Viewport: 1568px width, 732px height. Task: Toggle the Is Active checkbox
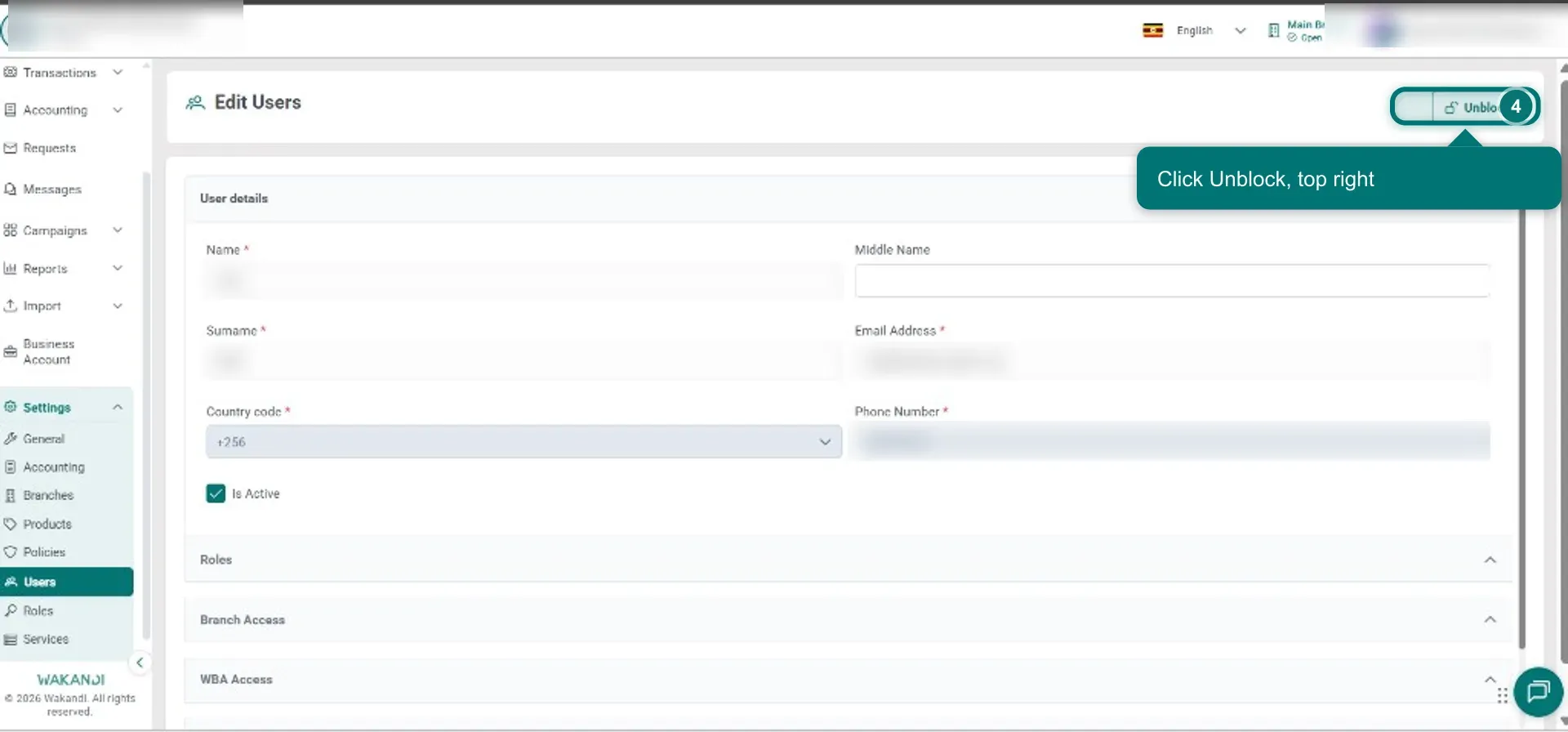pos(216,493)
